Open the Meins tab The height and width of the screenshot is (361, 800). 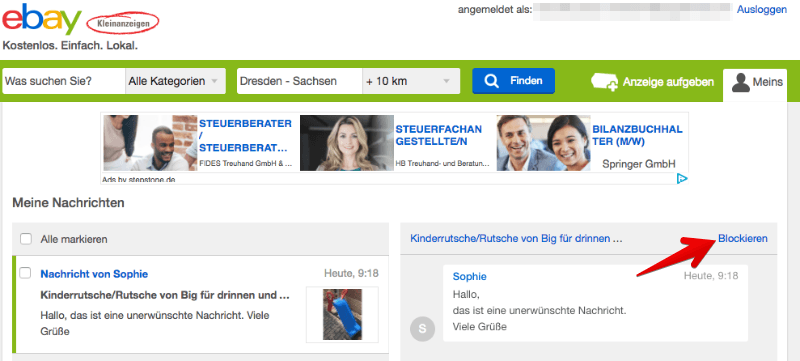pyautogui.click(x=755, y=83)
